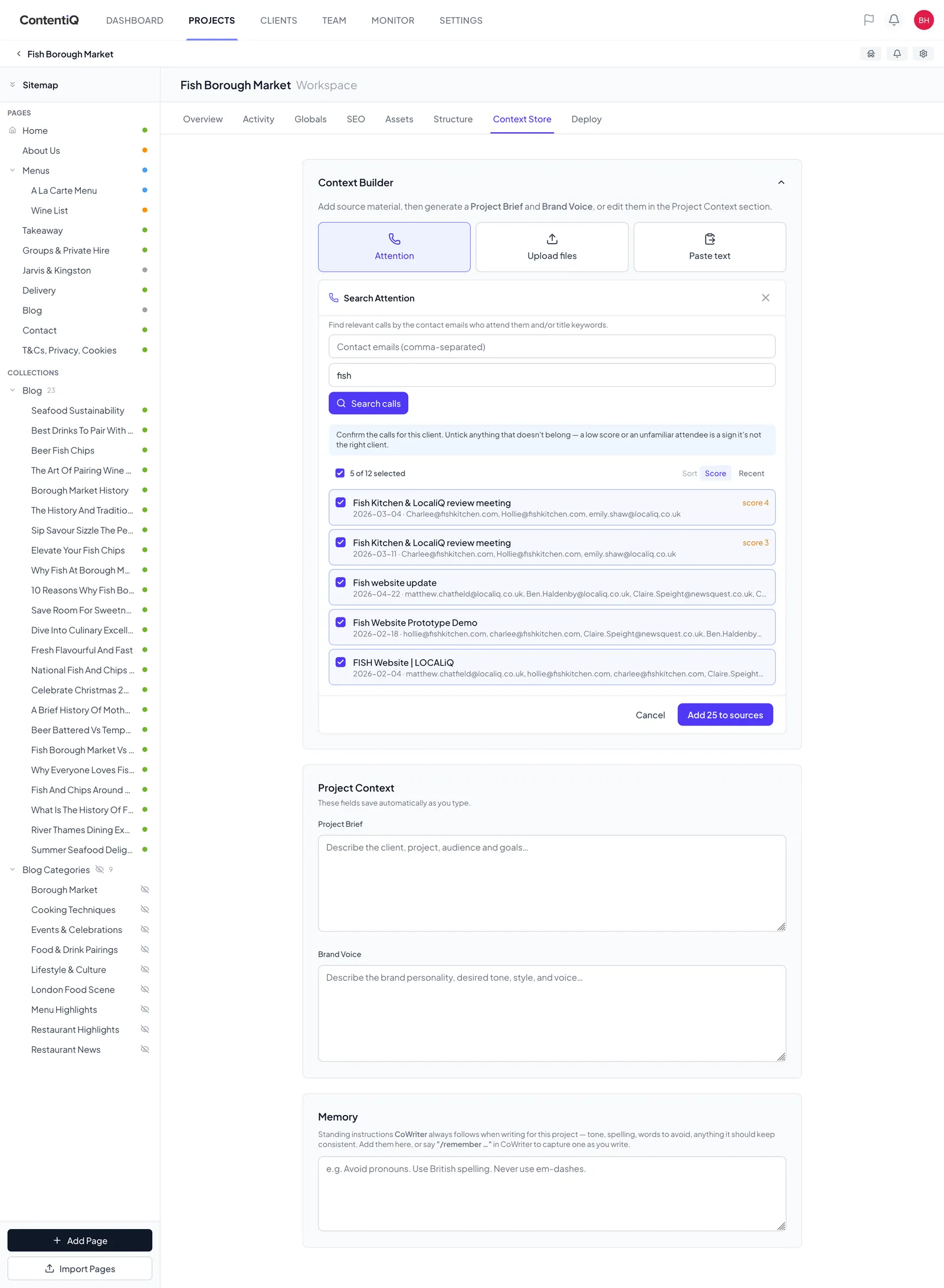Click status dot for About Us page

[x=145, y=150]
